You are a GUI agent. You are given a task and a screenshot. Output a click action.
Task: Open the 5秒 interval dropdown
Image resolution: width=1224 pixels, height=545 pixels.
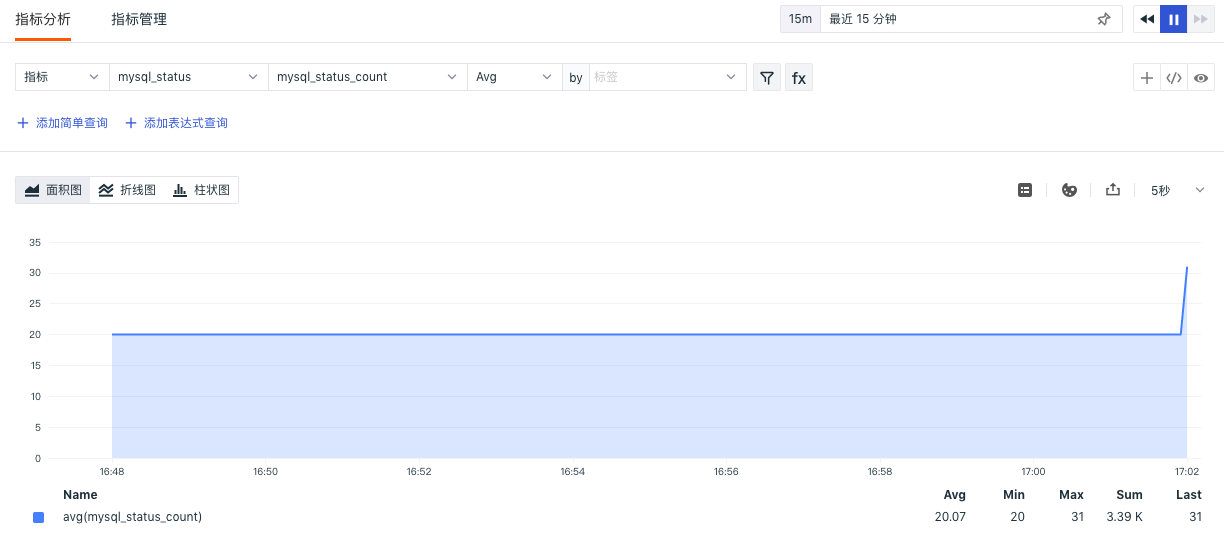coord(1178,190)
